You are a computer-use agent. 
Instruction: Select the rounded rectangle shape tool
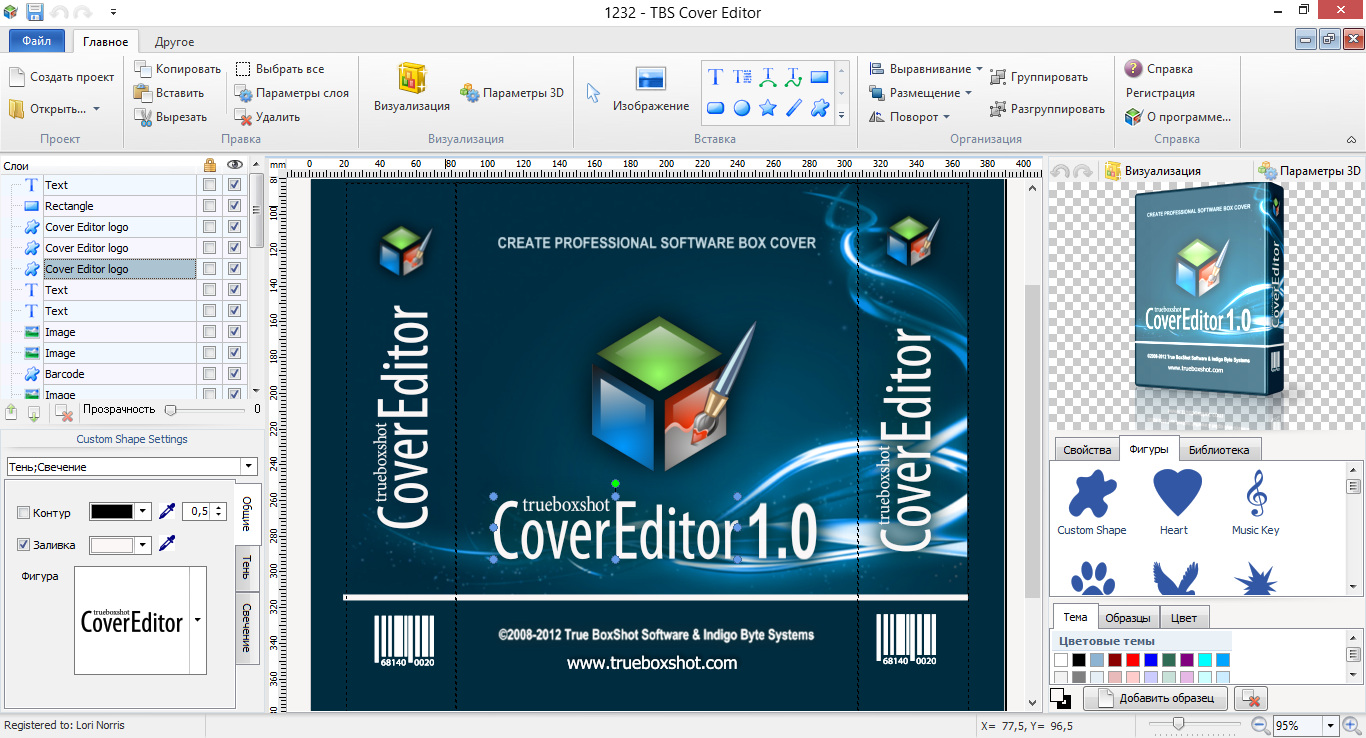pyautogui.click(x=716, y=108)
